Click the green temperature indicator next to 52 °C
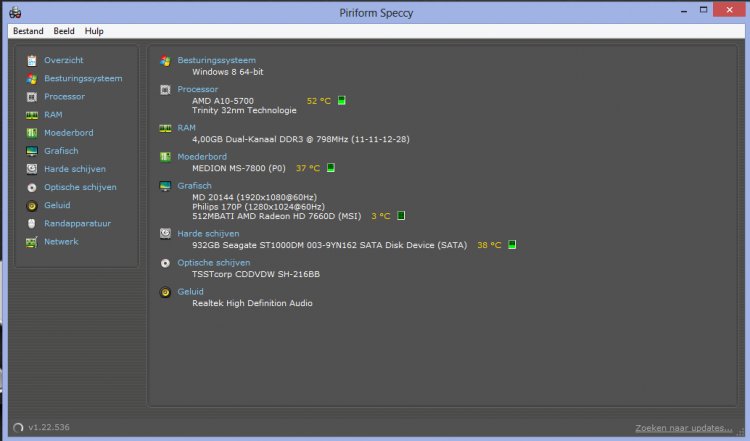 [342, 100]
